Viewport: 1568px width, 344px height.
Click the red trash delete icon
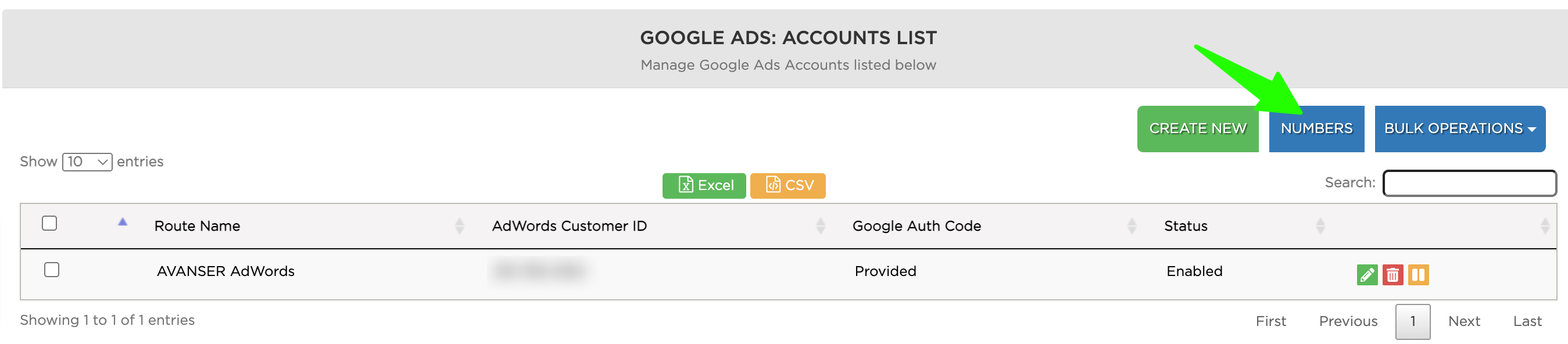1392,275
